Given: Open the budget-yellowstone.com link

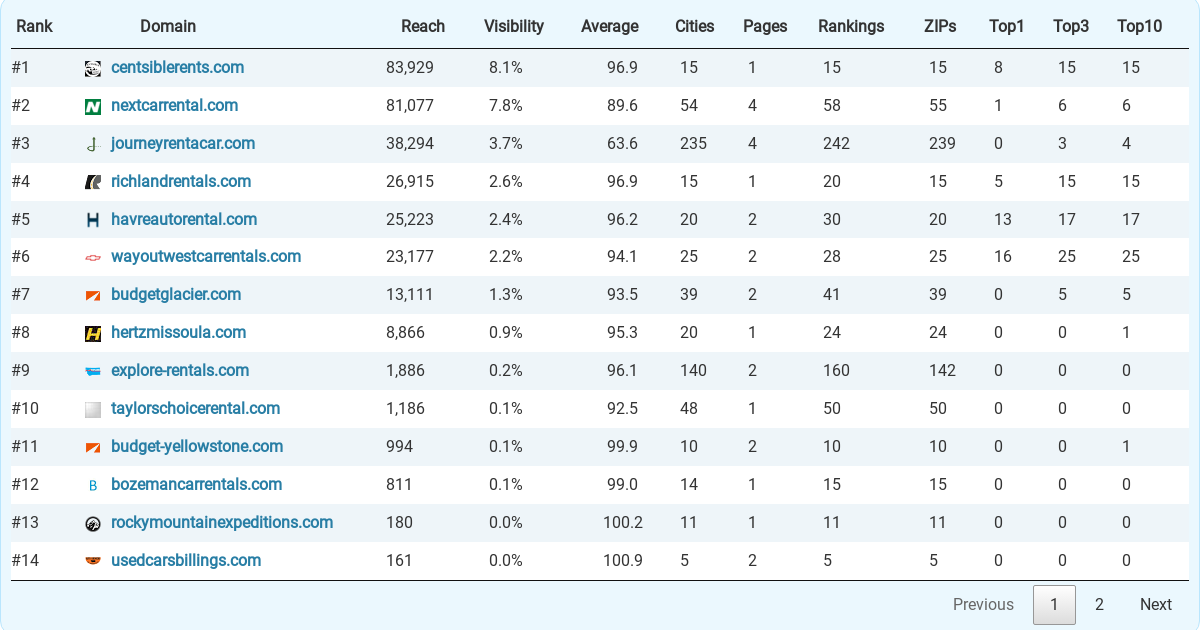Looking at the screenshot, I should (197, 446).
